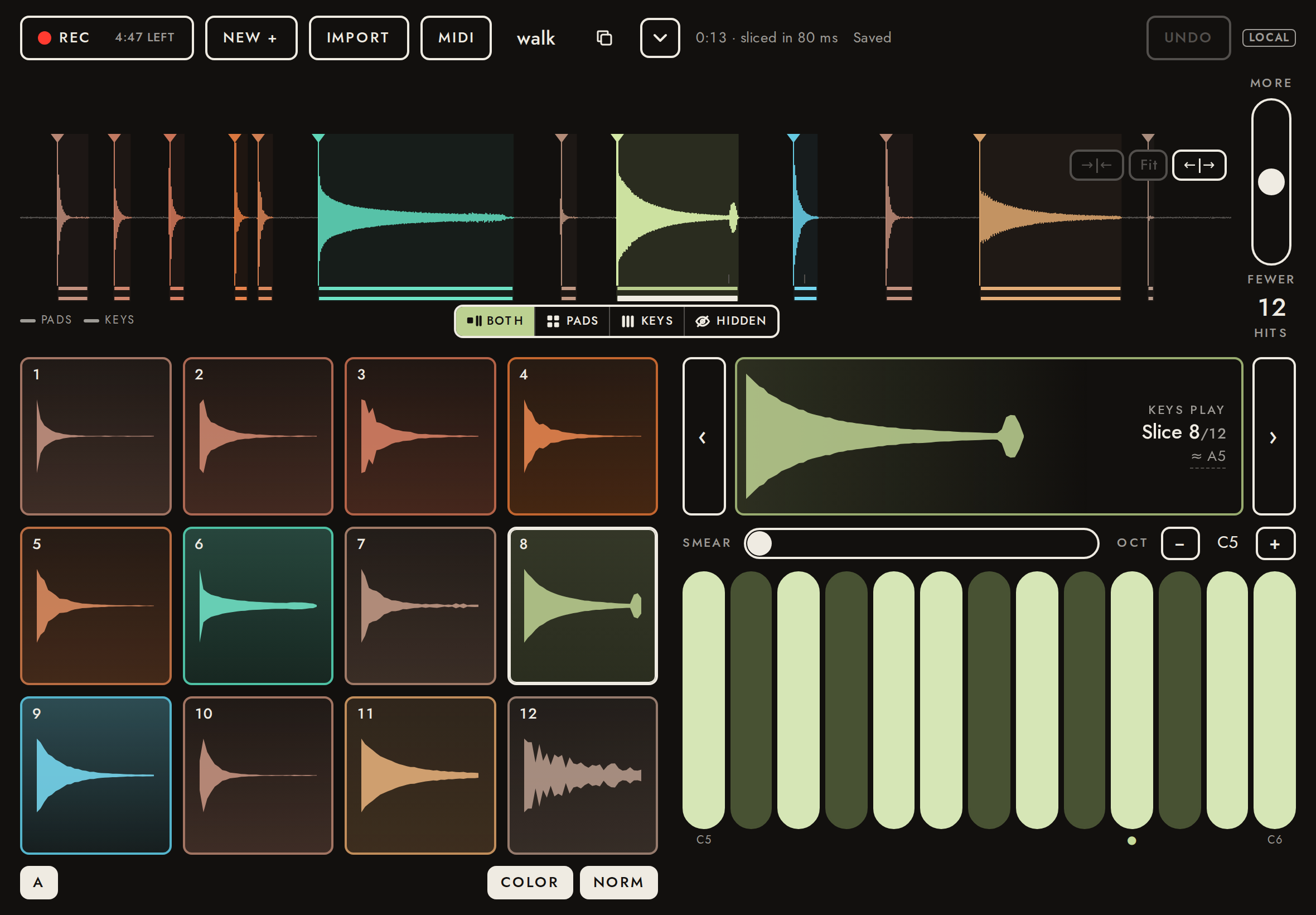Adjust the MORE/FEWER hits sensitivity slider knob
The image size is (1316, 915).
click(x=1271, y=182)
